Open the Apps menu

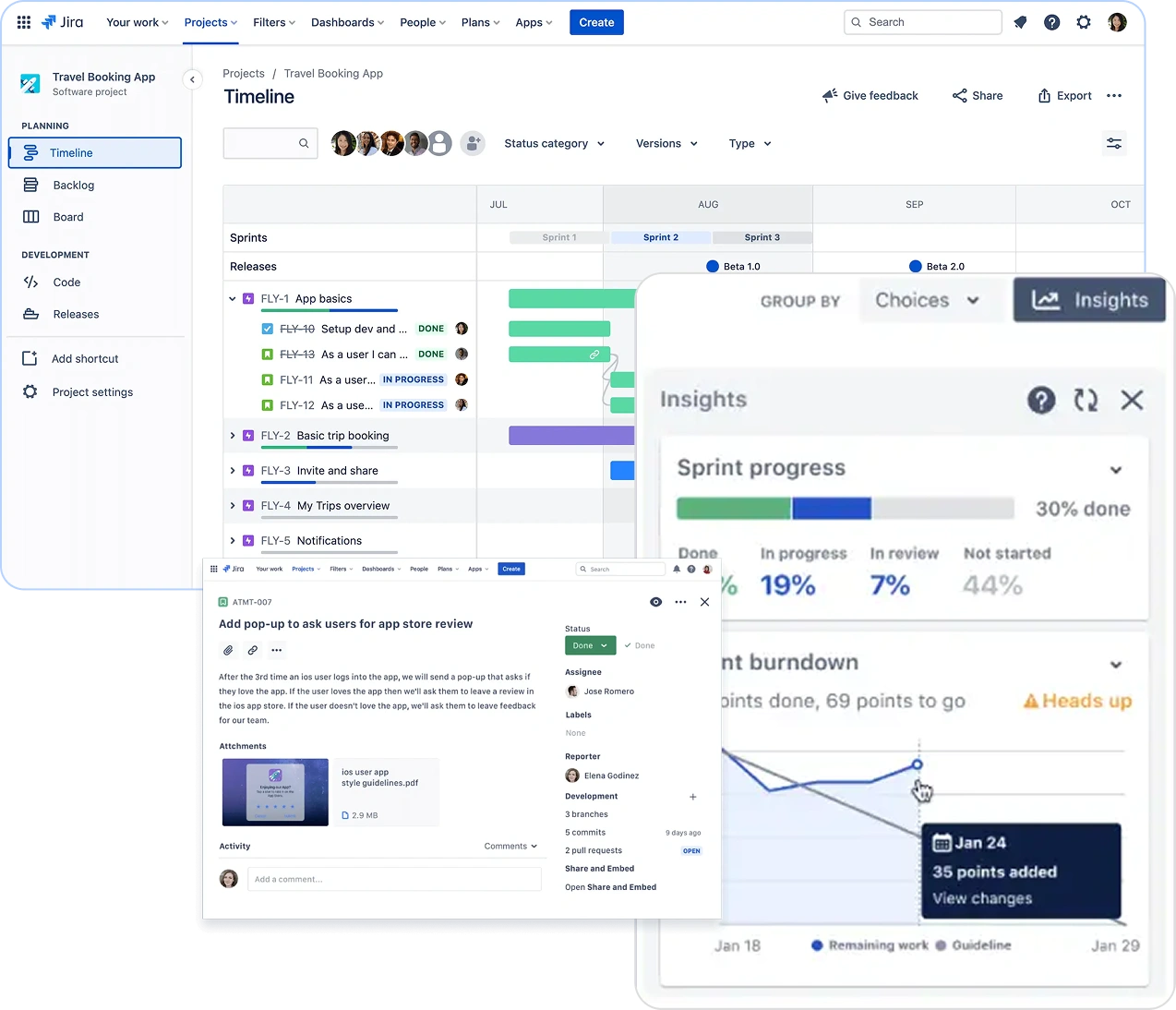click(534, 22)
